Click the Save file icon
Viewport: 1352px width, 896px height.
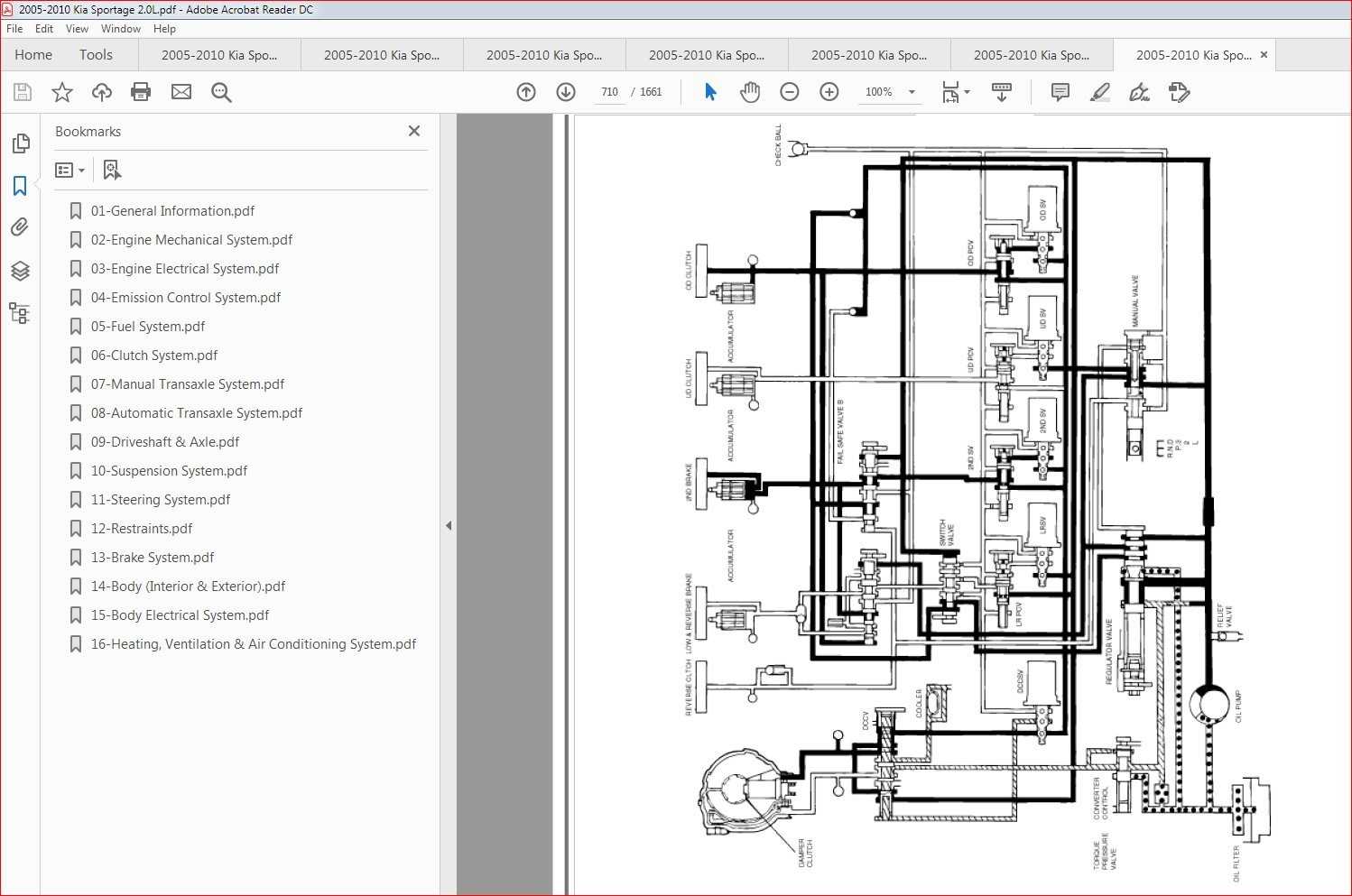click(23, 92)
